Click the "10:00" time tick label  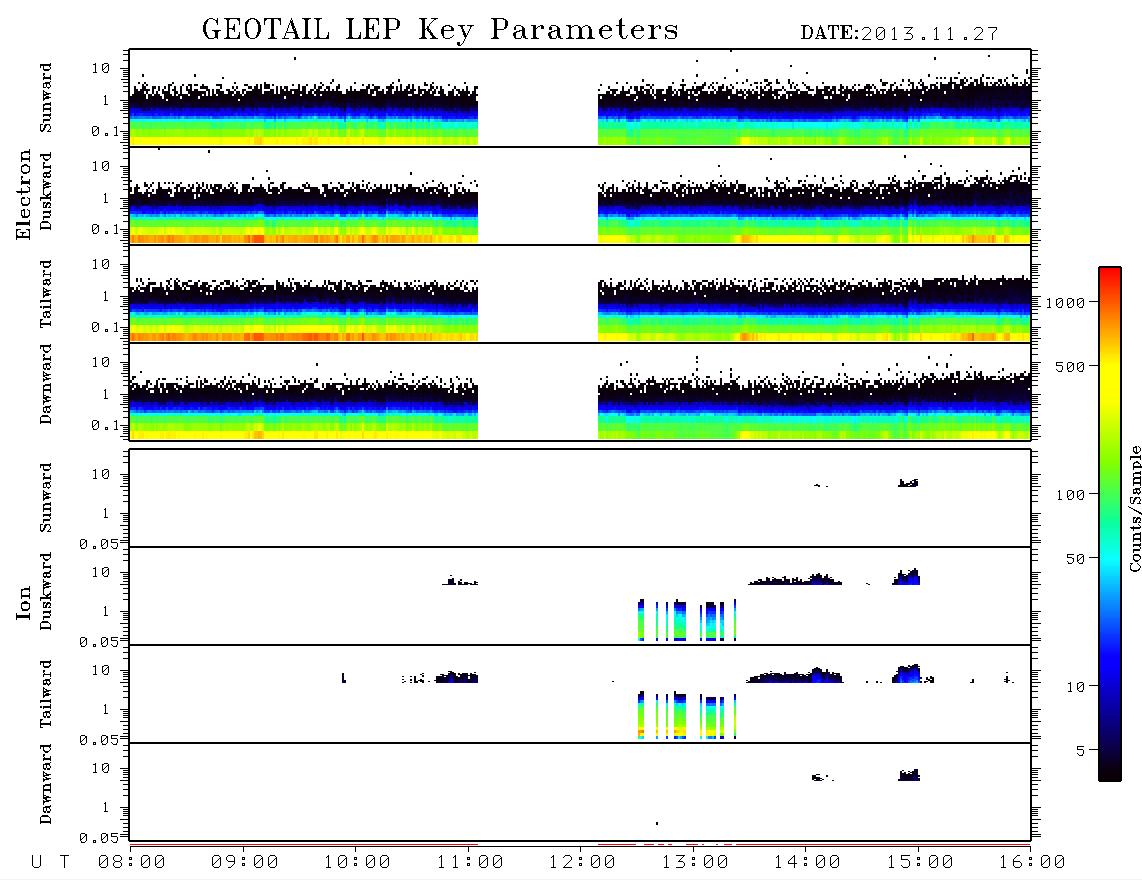point(357,863)
